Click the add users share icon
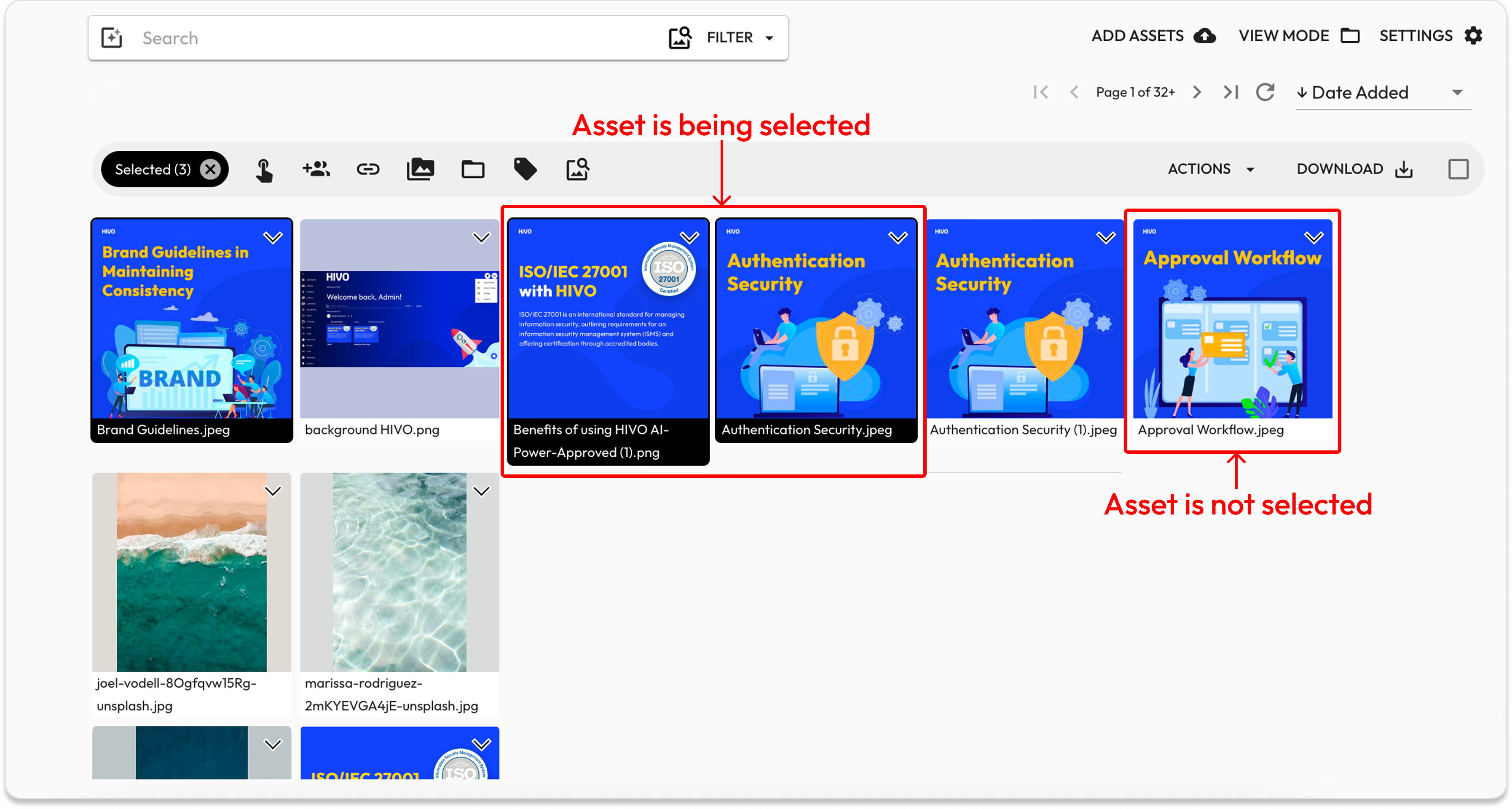Screen dimensions: 1512x809 [316, 170]
